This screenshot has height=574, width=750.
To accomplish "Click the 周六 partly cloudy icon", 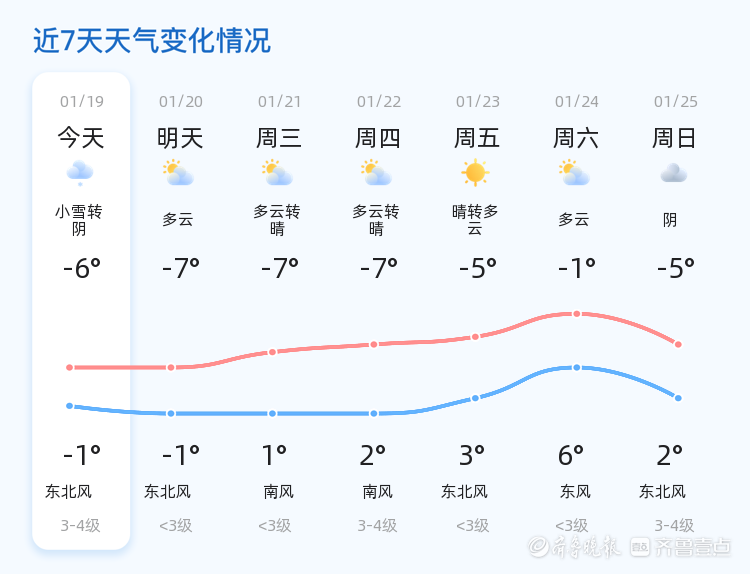I will [x=574, y=173].
